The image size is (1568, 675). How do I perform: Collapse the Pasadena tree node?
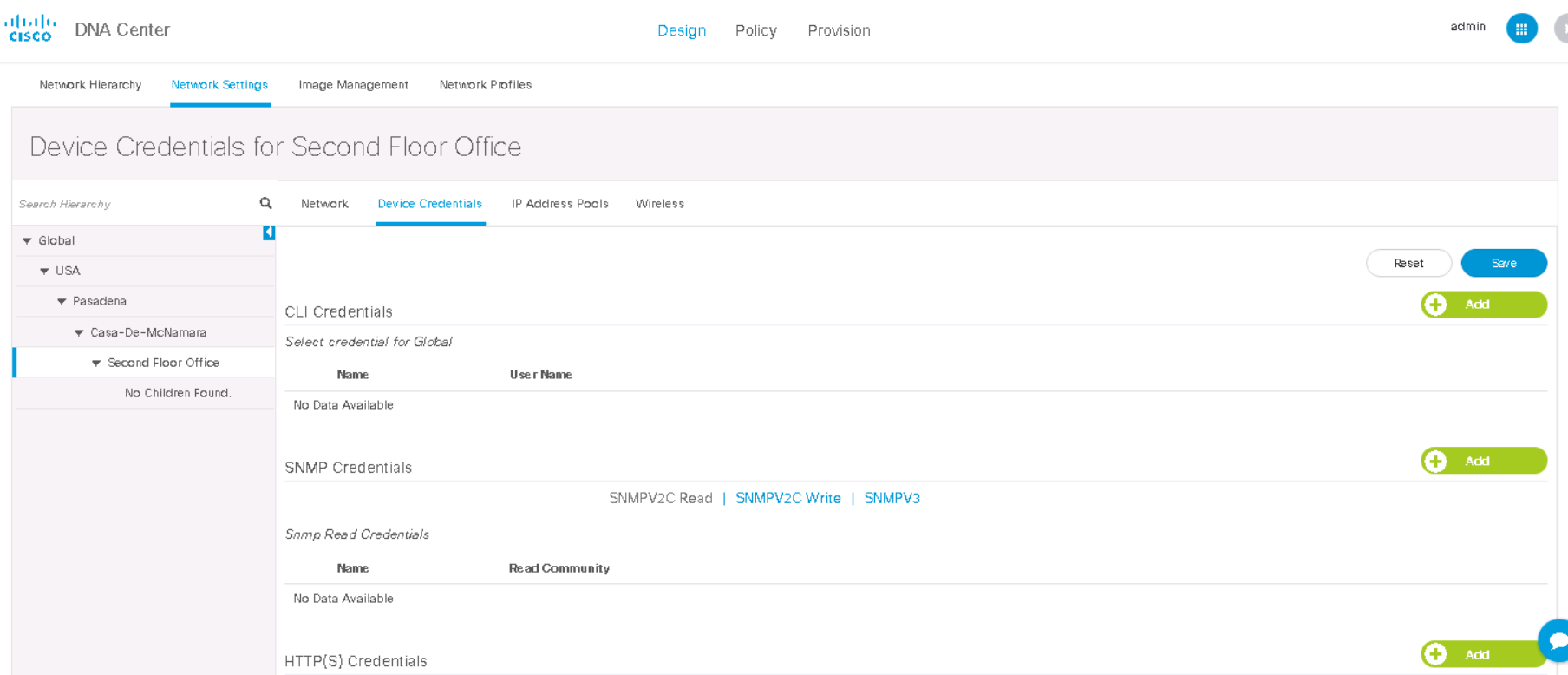point(62,302)
